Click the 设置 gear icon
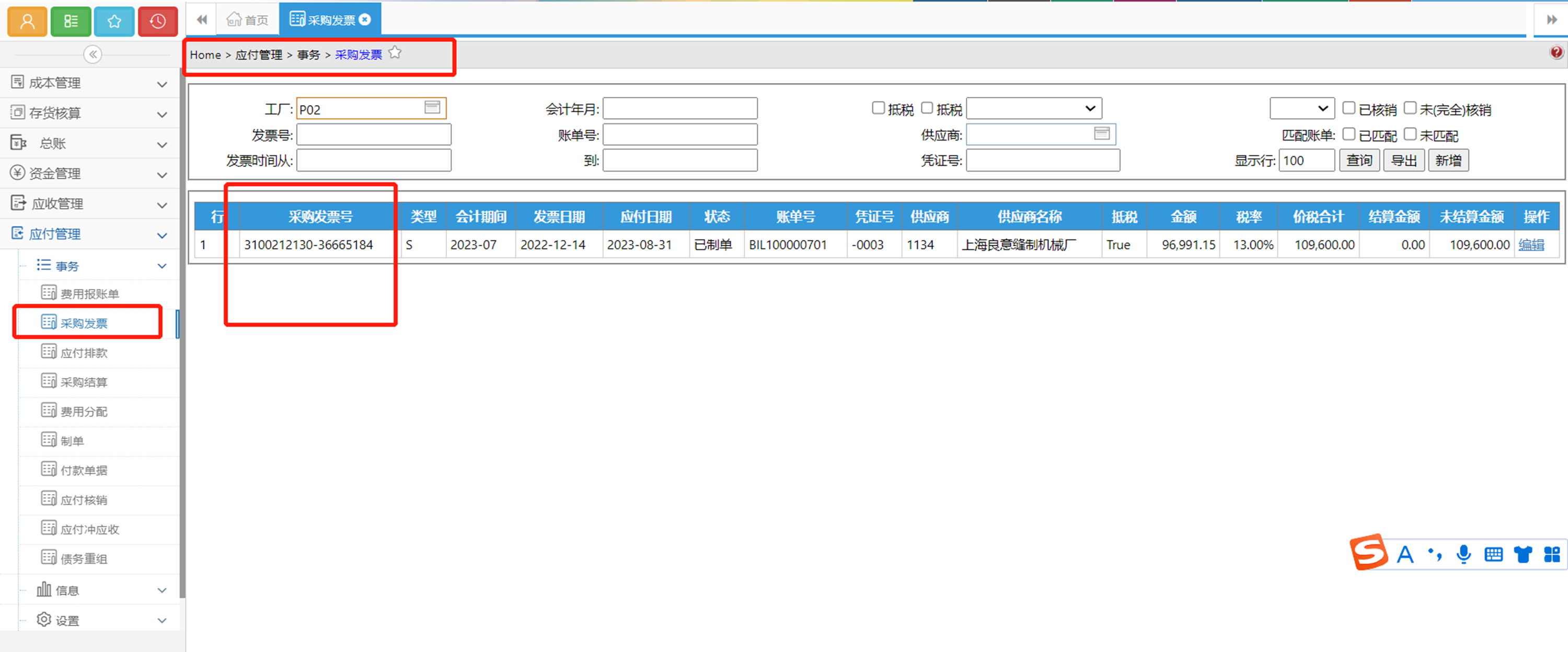 point(44,619)
